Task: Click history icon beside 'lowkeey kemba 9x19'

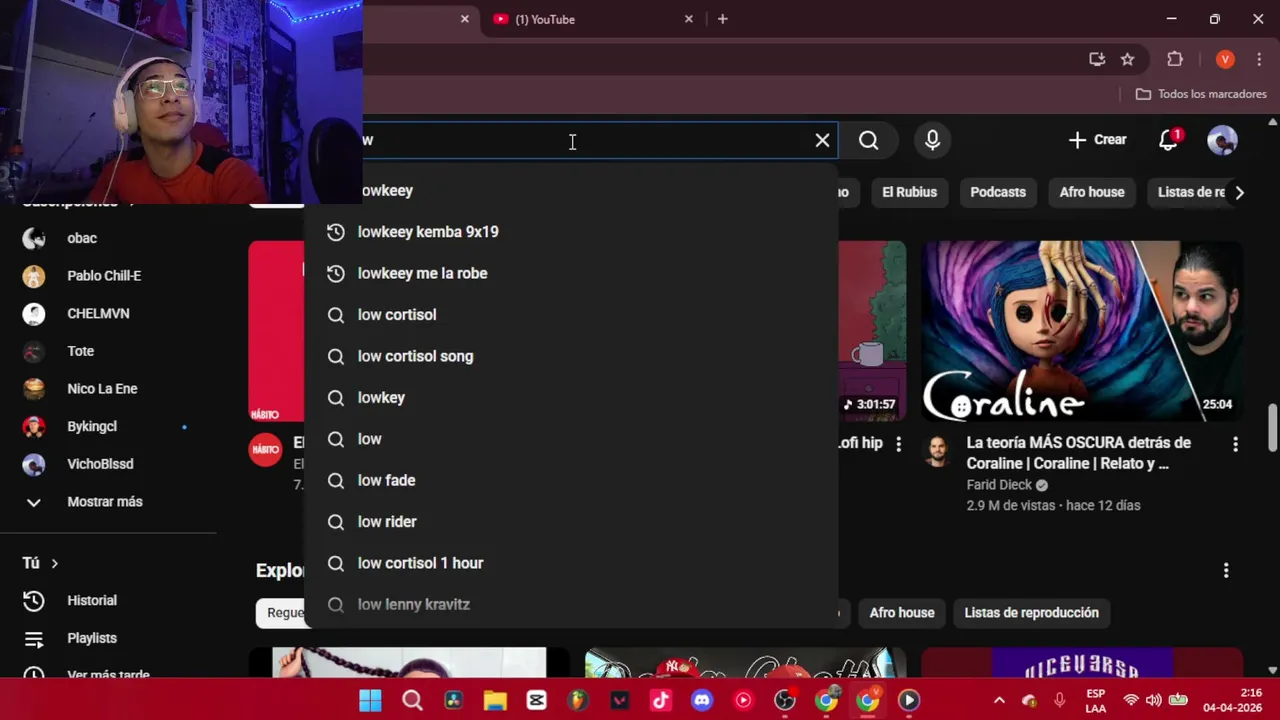Action: [336, 232]
